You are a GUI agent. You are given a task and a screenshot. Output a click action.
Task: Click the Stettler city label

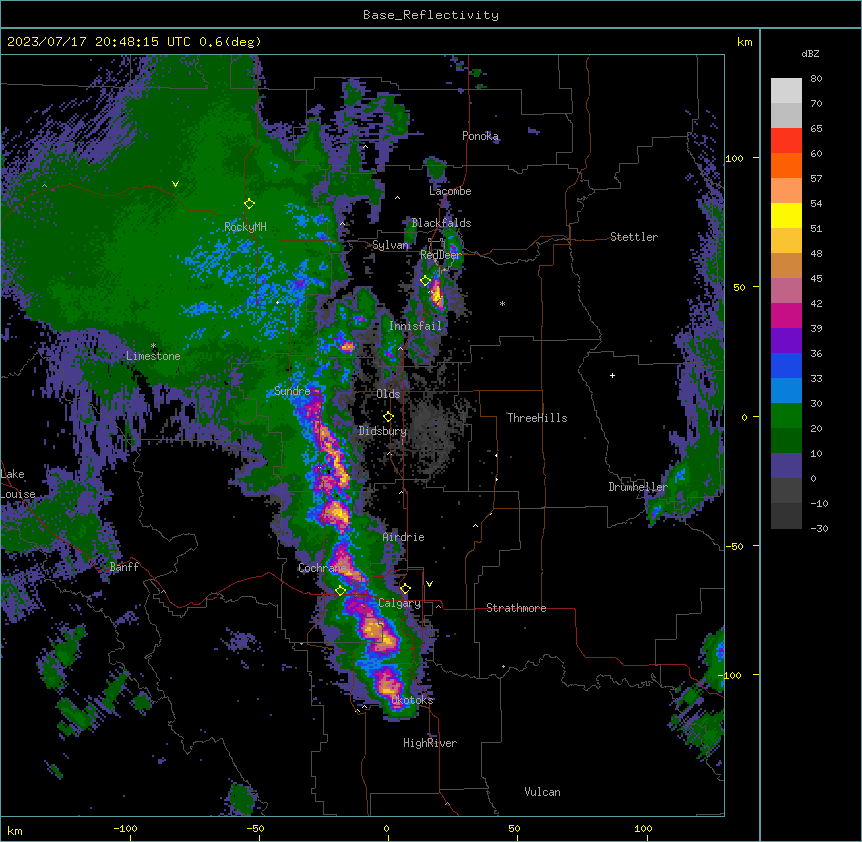[634, 237]
